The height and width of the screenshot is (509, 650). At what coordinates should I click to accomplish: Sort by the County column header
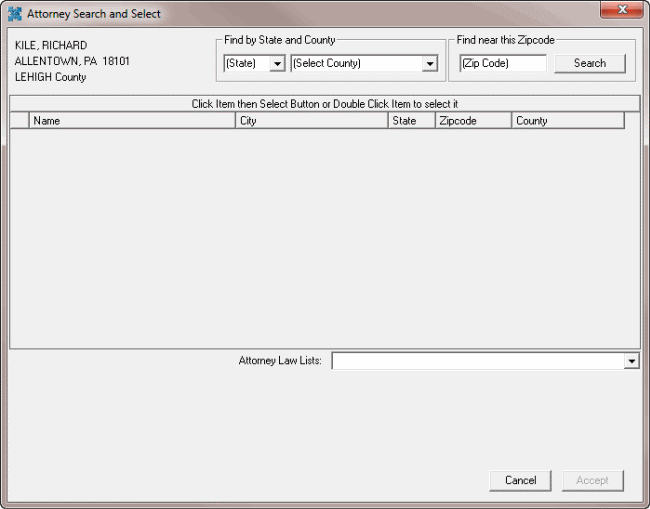point(568,121)
